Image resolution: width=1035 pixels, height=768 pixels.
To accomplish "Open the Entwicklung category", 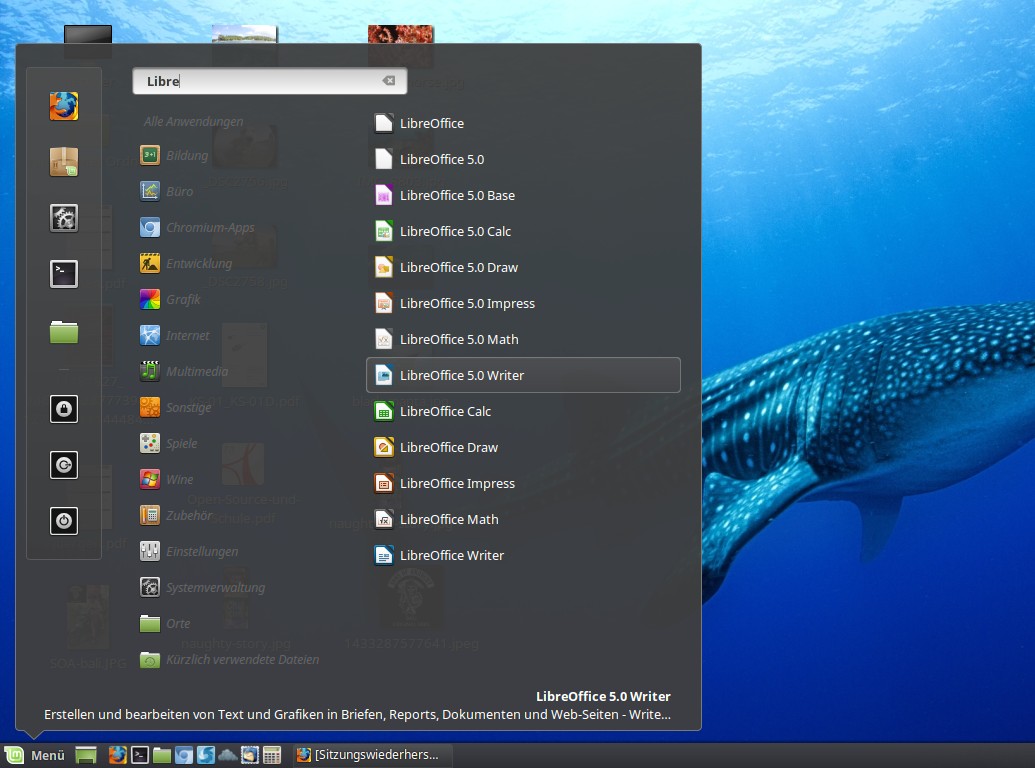I will (186, 263).
